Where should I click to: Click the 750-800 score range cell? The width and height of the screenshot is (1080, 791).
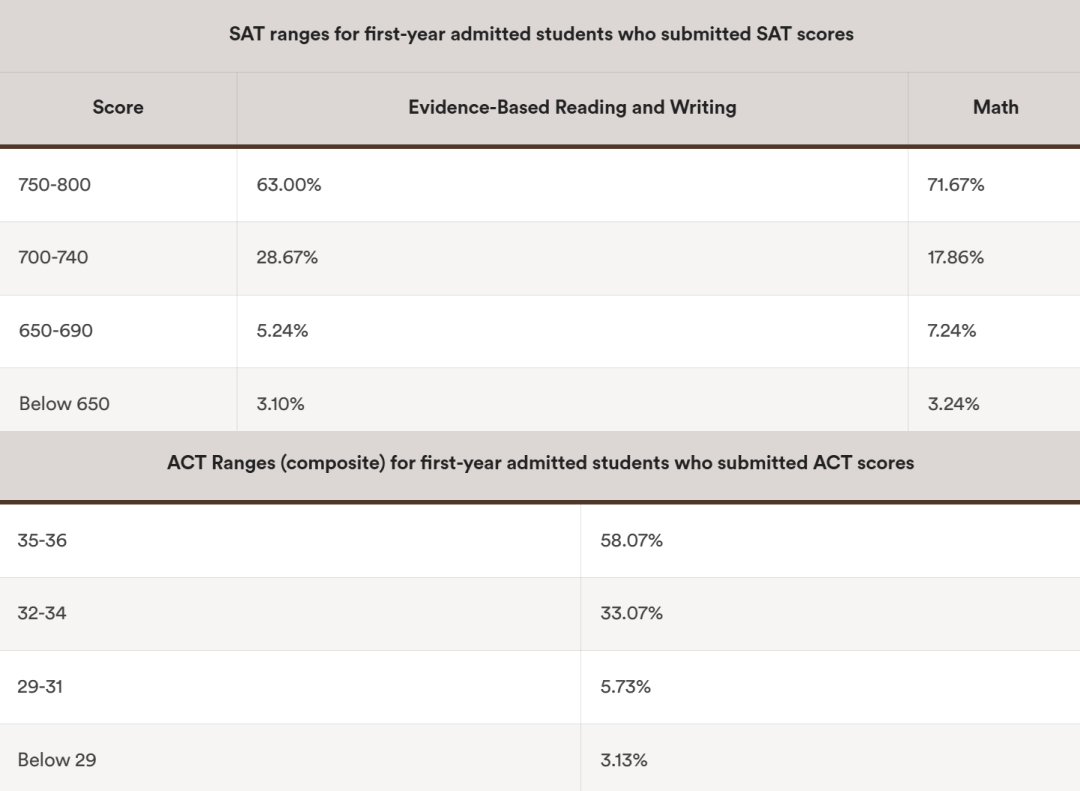coord(55,185)
